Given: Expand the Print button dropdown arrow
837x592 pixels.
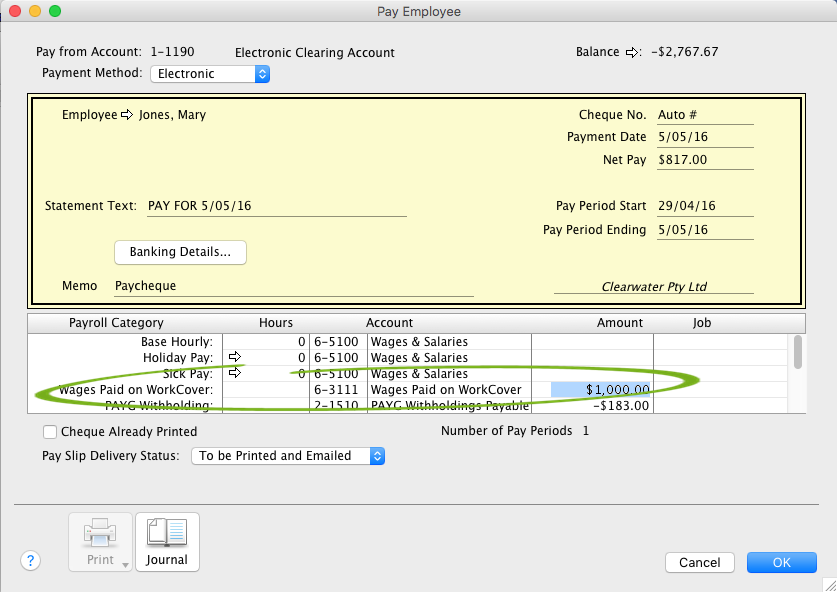Looking at the screenshot, I should coord(127,565).
